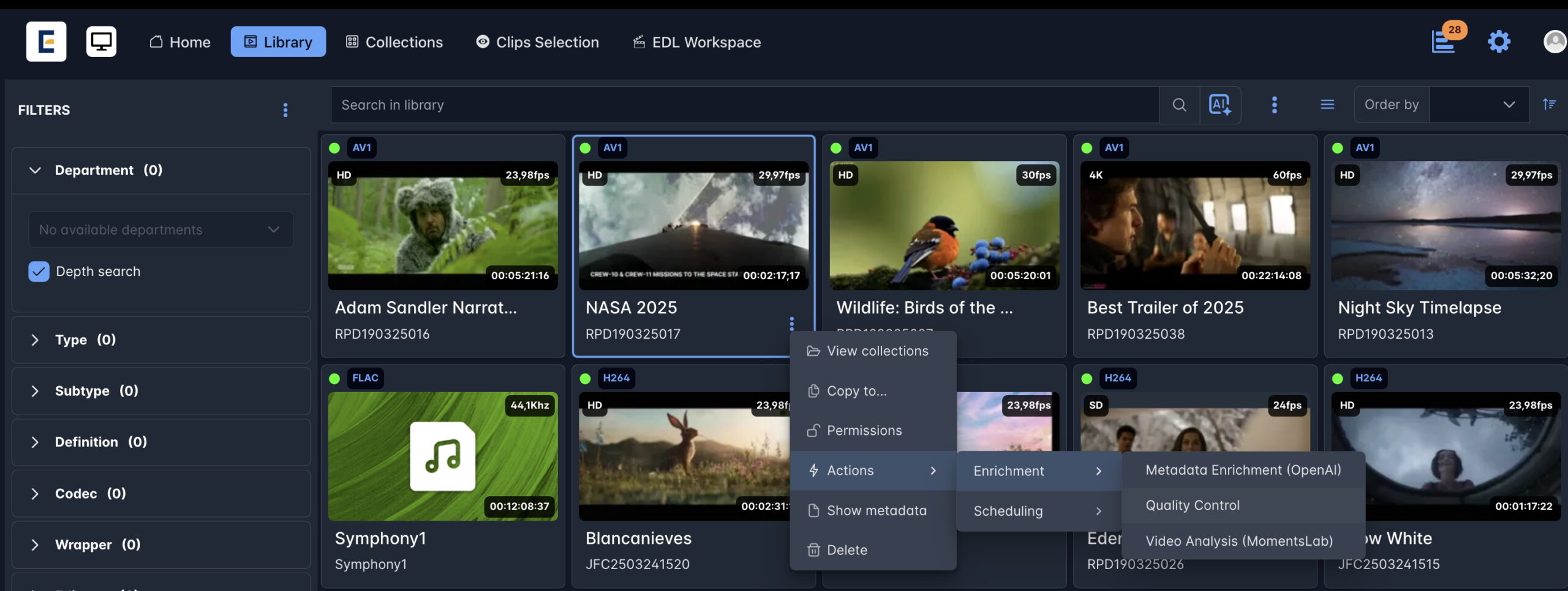Click the search magnifier icon
Viewport: 1568px width, 591px height.
click(1179, 105)
